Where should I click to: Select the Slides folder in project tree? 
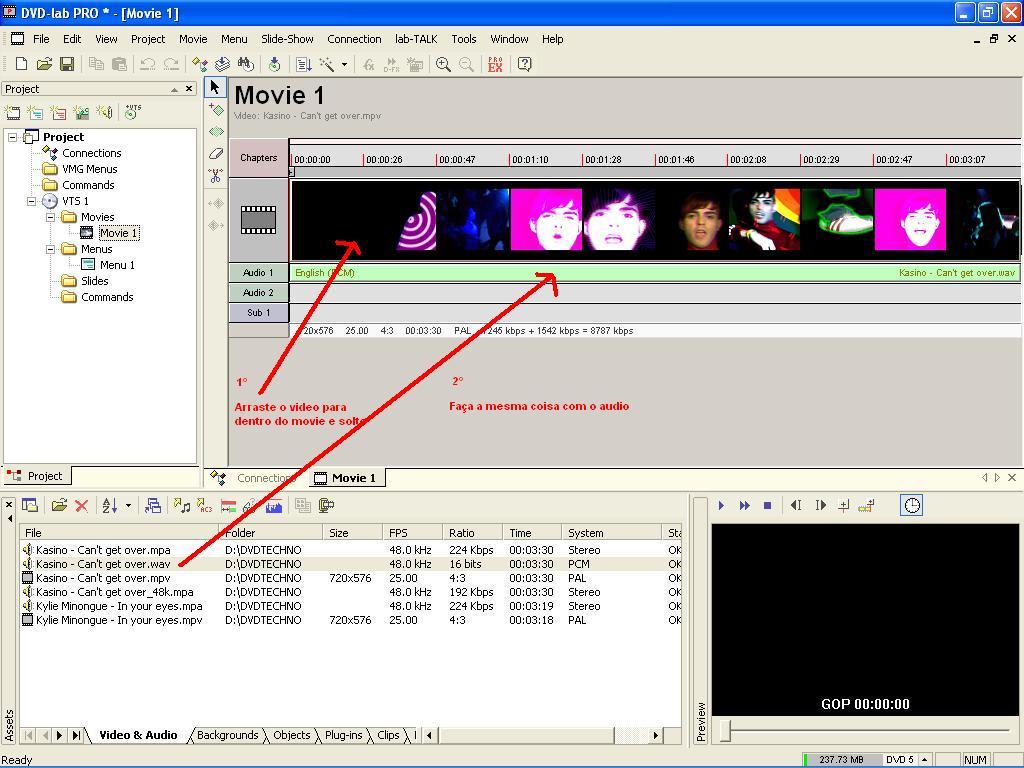(95, 281)
